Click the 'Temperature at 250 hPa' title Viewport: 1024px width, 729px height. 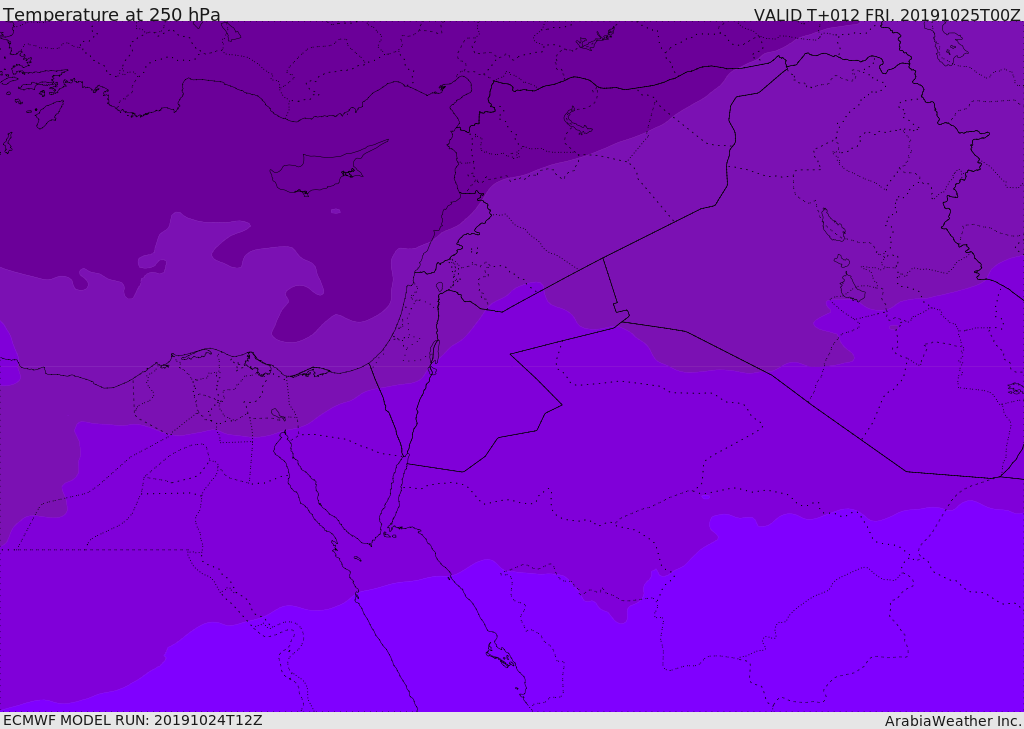[112, 14]
